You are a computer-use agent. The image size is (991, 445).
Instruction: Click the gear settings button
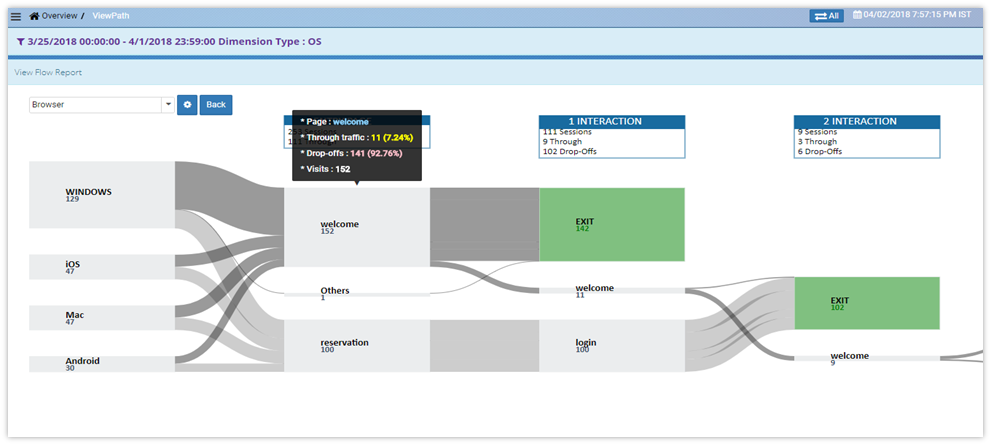pos(187,105)
